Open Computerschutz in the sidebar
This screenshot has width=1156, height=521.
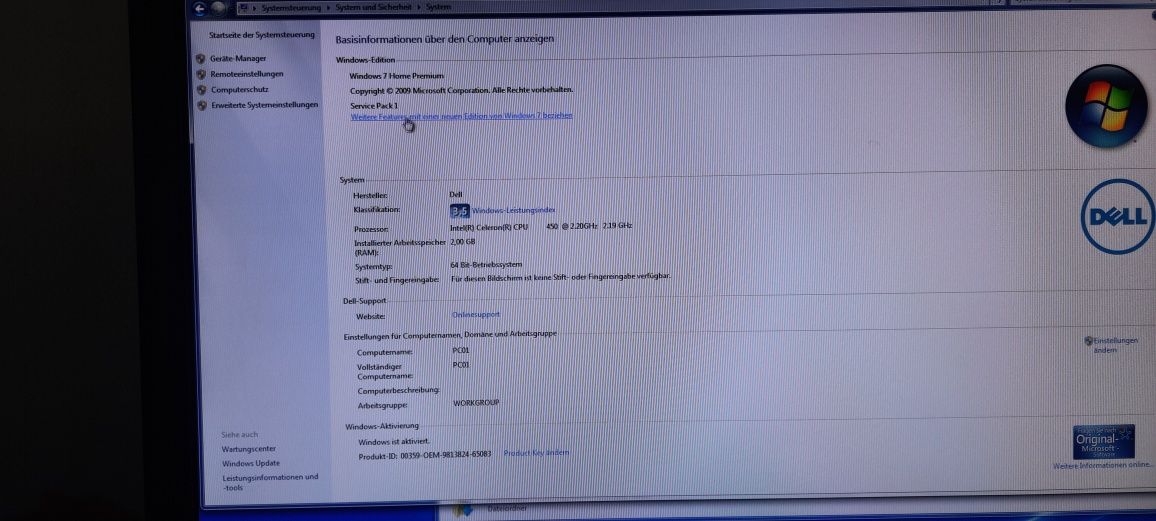pos(240,90)
